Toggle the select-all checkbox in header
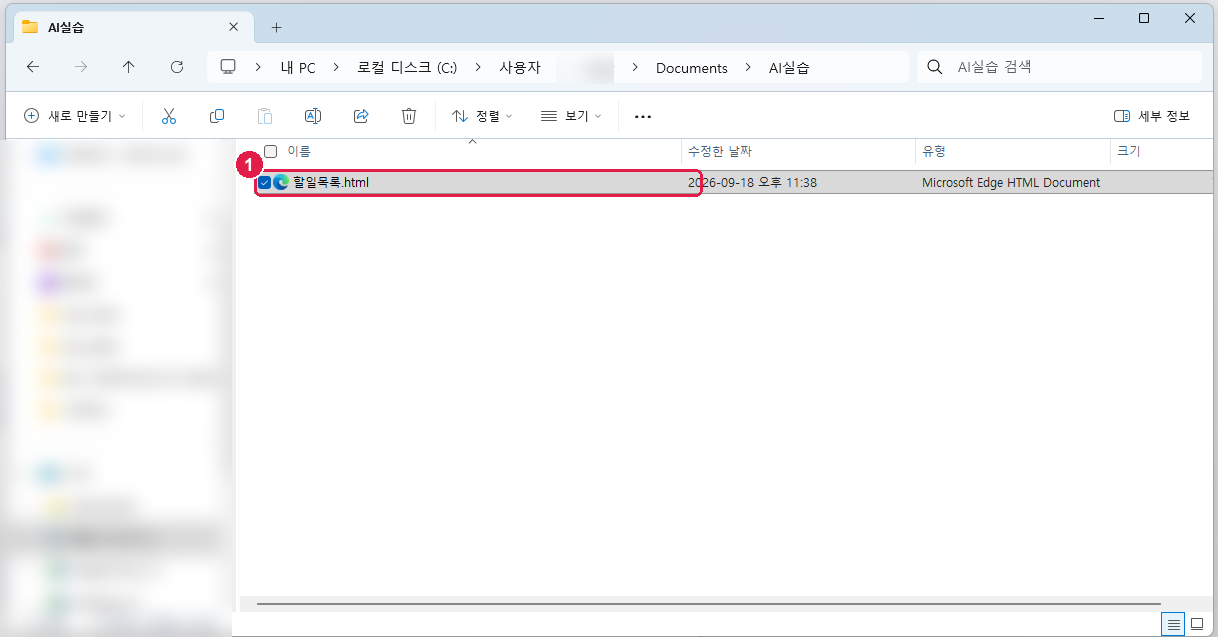The height and width of the screenshot is (637, 1218). 270,151
